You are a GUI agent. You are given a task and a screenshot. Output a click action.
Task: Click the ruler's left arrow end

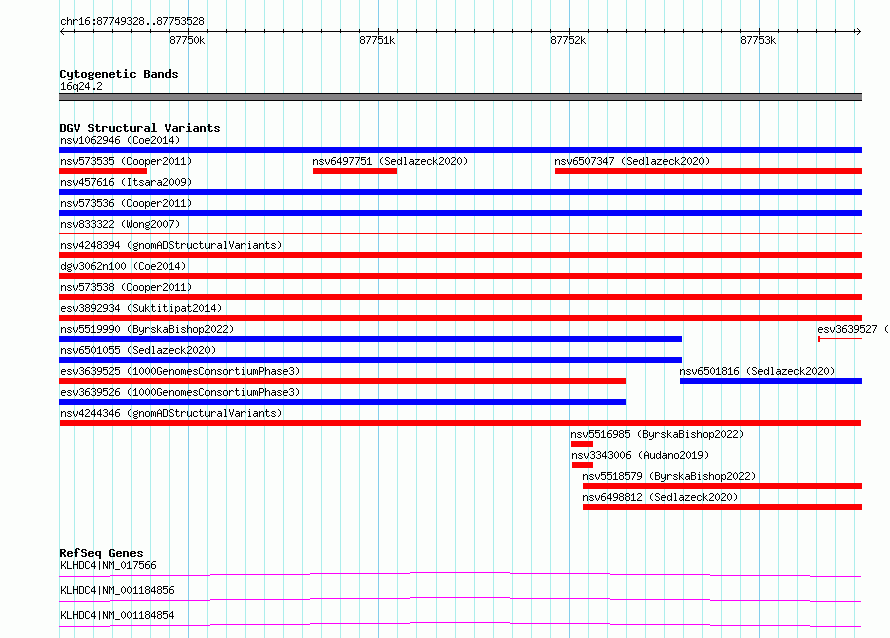pyautogui.click(x=62, y=31)
